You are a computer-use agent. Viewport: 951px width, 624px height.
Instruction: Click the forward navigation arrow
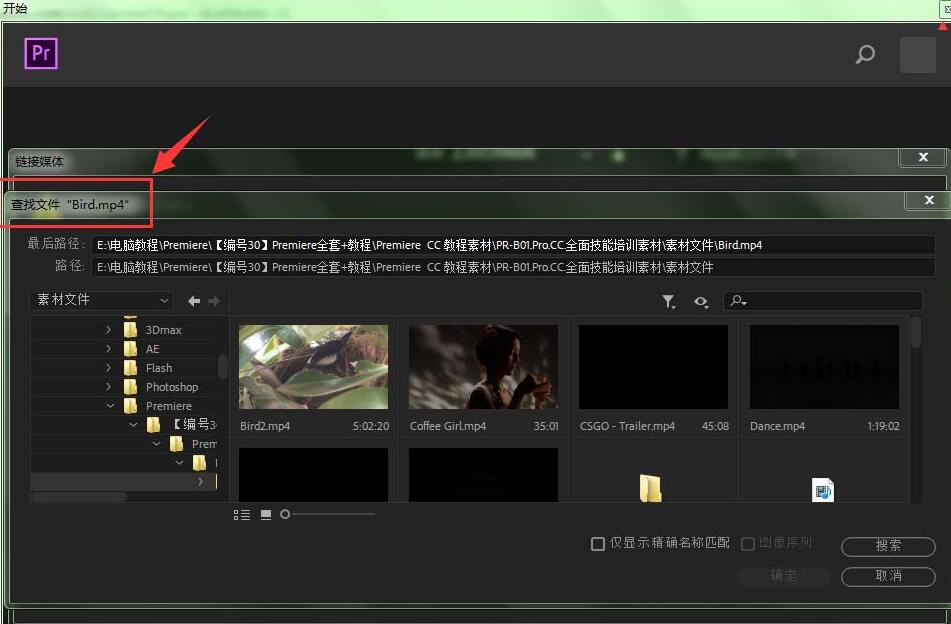point(212,299)
